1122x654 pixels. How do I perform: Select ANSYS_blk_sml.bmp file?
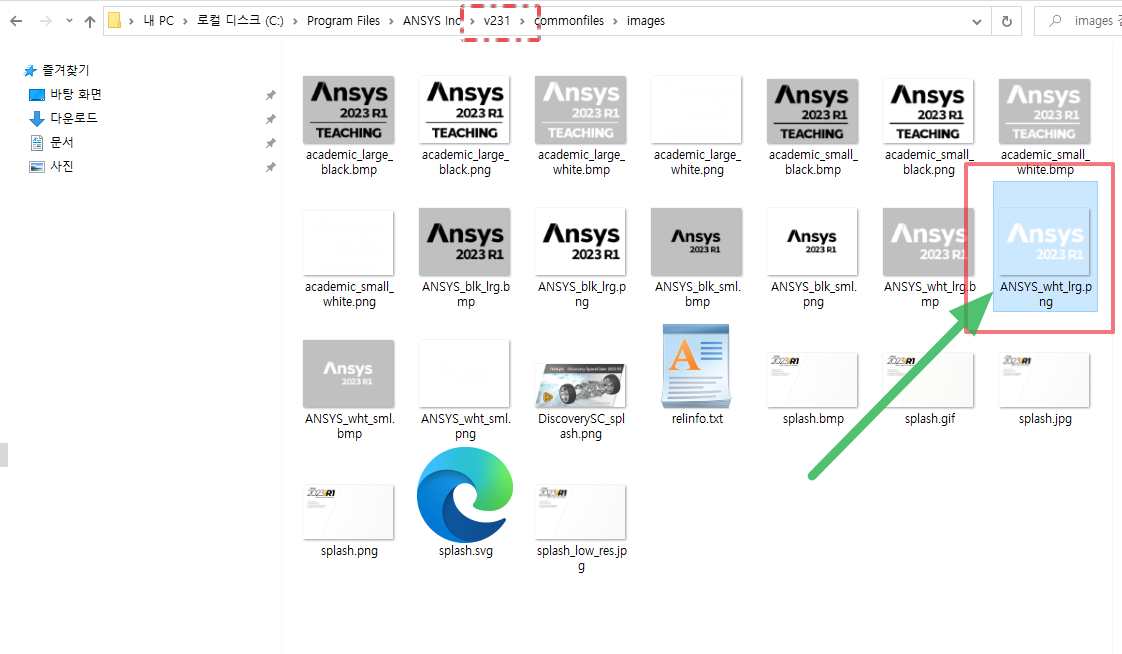pyautogui.click(x=696, y=258)
